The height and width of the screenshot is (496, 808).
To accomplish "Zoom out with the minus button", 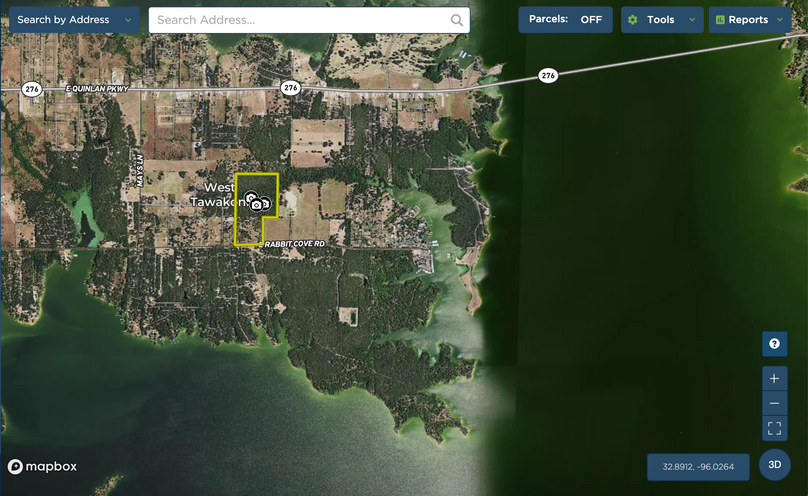I will point(774,404).
